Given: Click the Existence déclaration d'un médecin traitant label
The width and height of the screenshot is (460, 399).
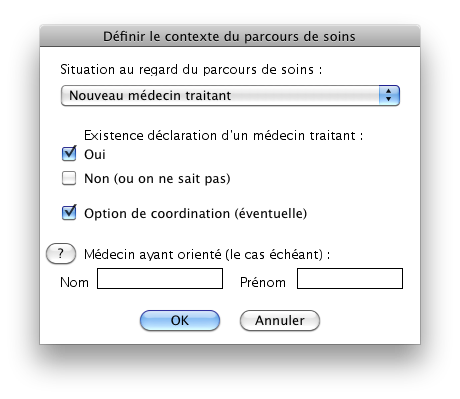Looking at the screenshot, I should click(223, 135).
